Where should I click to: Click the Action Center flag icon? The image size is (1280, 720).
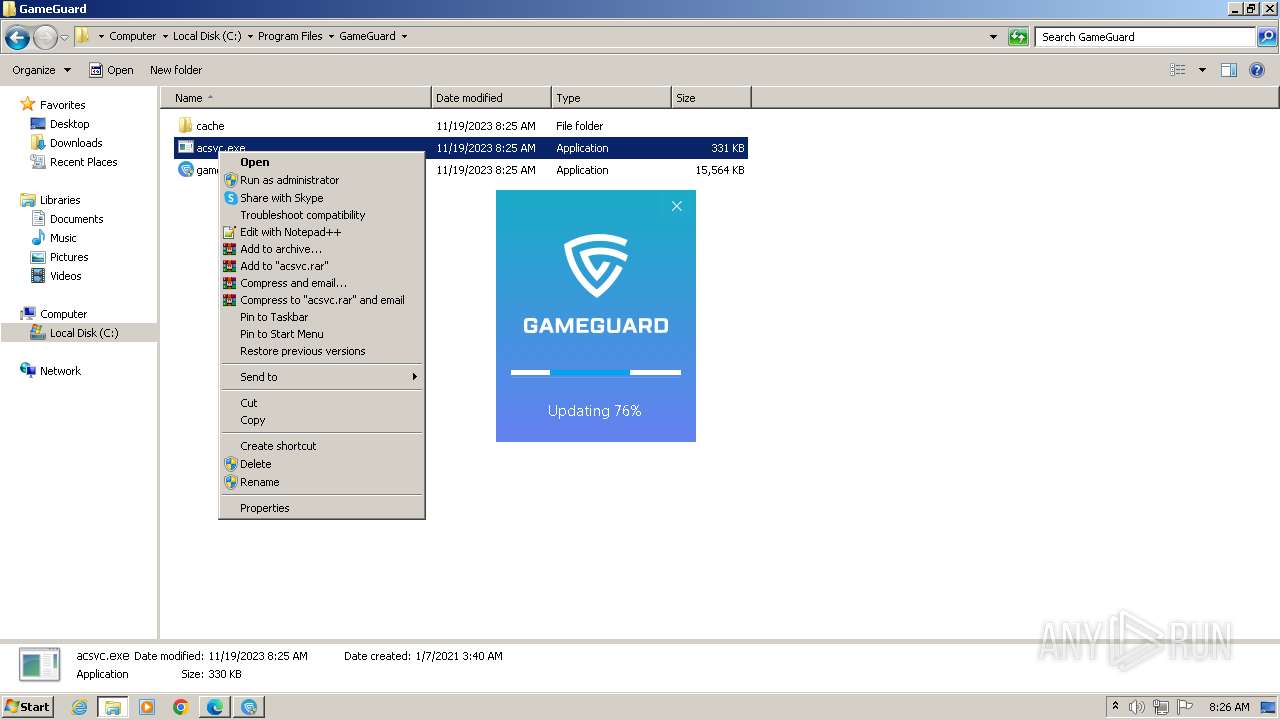tap(1185, 707)
